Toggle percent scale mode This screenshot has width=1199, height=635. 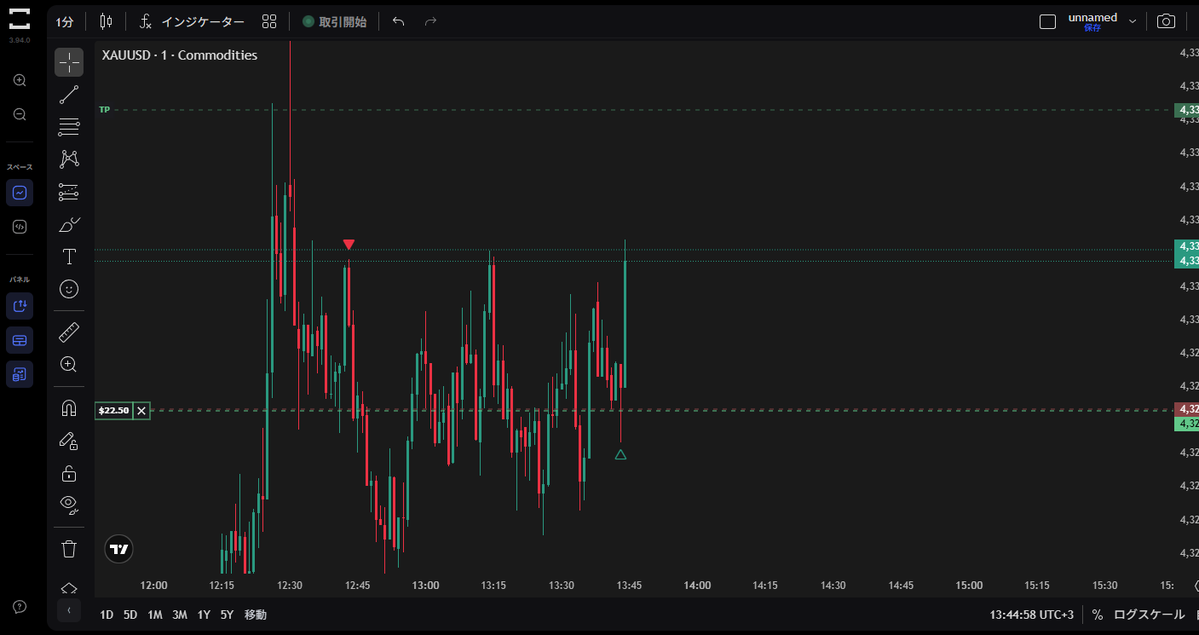click(x=1097, y=614)
